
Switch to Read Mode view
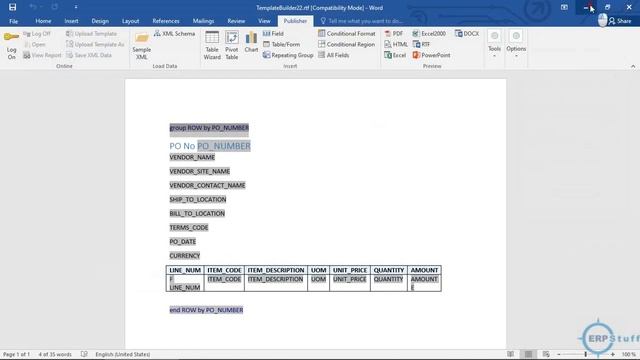click(x=511, y=354)
